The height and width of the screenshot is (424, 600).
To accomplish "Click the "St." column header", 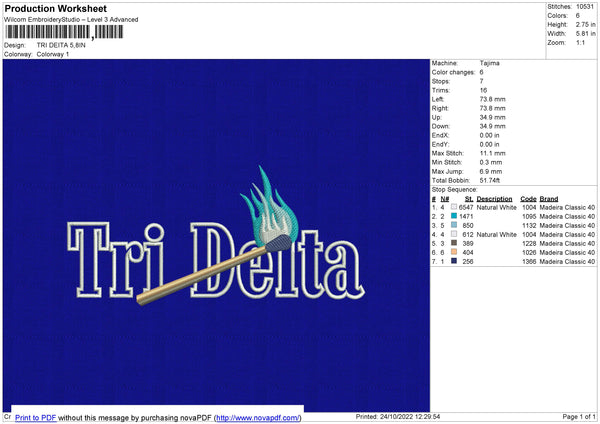I will (469, 199).
